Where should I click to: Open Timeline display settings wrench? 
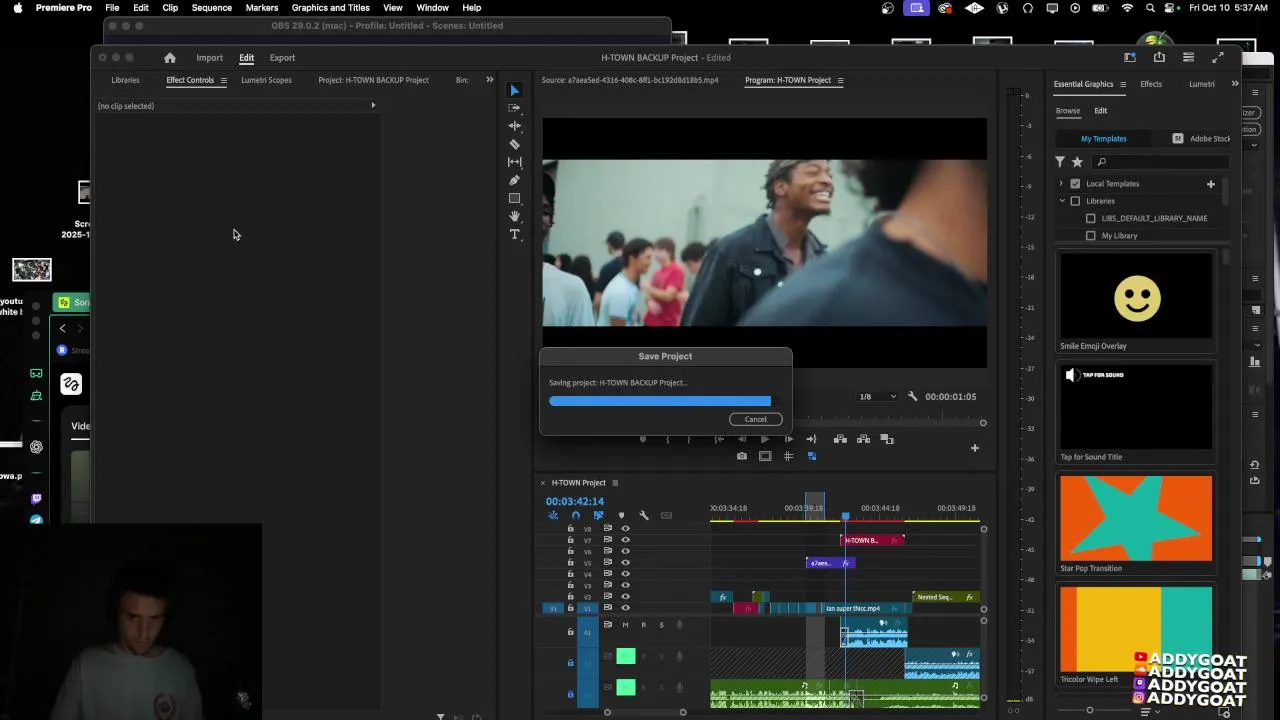pos(644,516)
